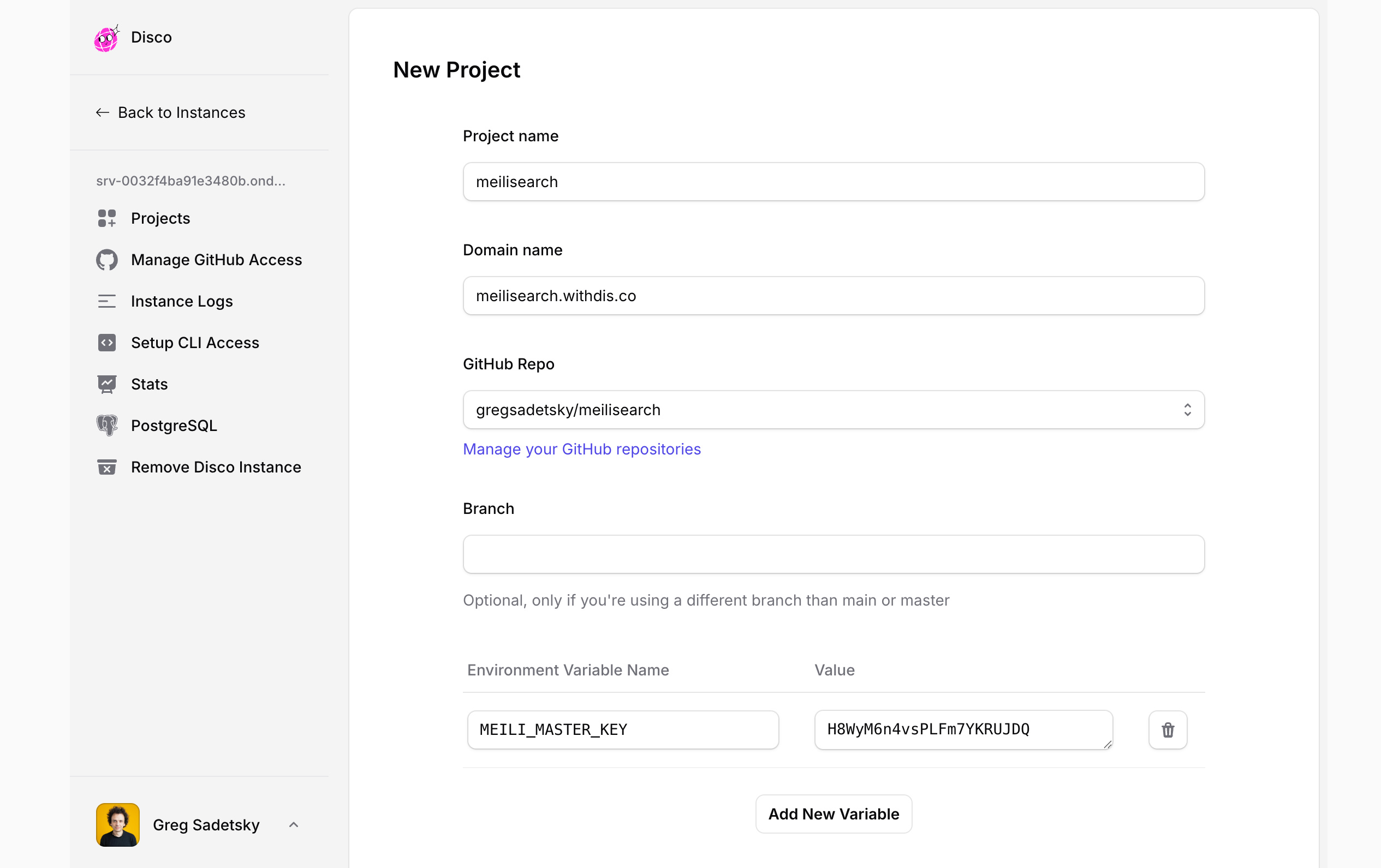Click the Value column header
The image size is (1381, 868).
point(835,670)
